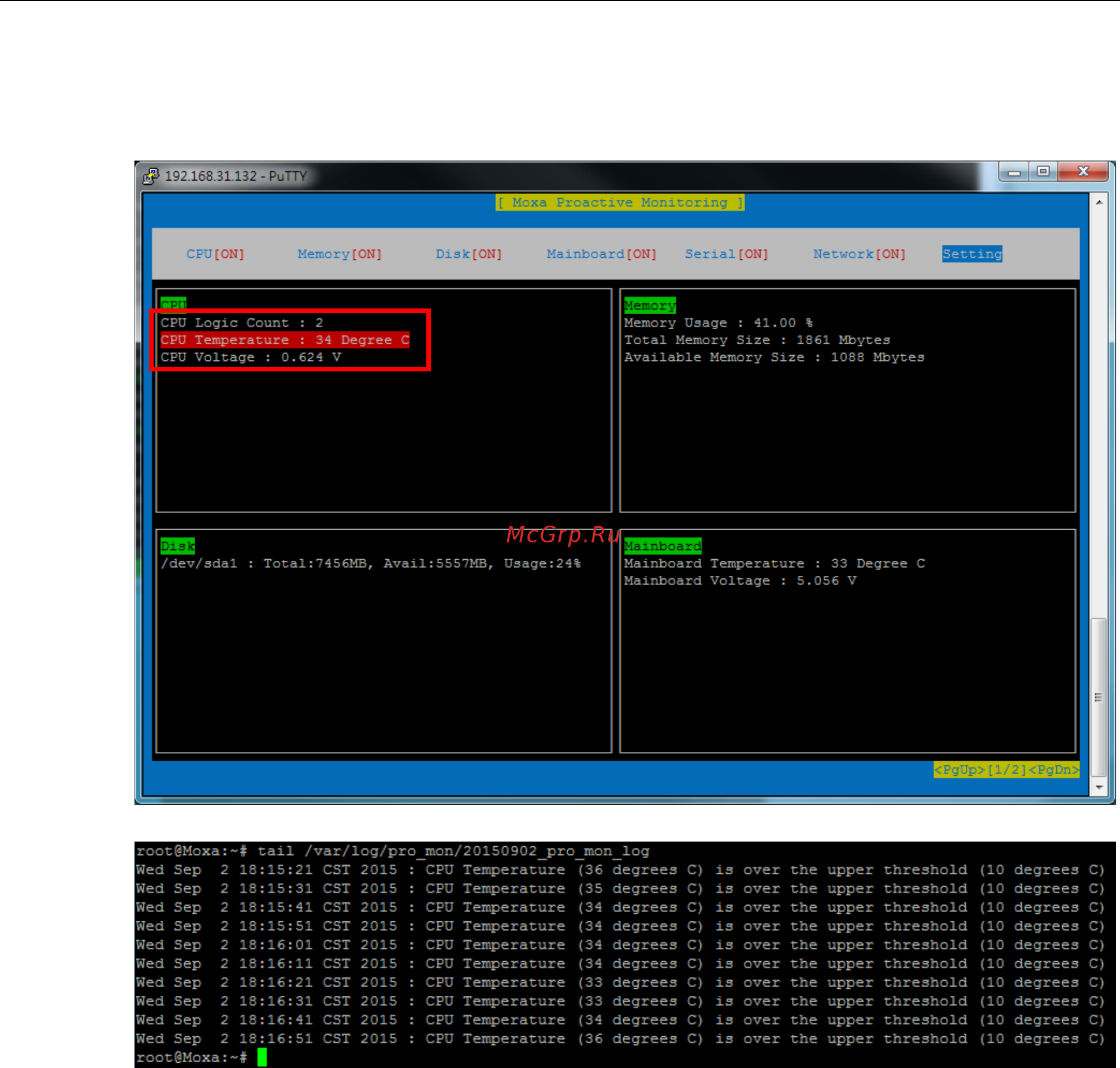Click the green CPU panel heading
Image resolution: width=1120 pixels, height=1068 pixels.
pyautogui.click(x=173, y=304)
